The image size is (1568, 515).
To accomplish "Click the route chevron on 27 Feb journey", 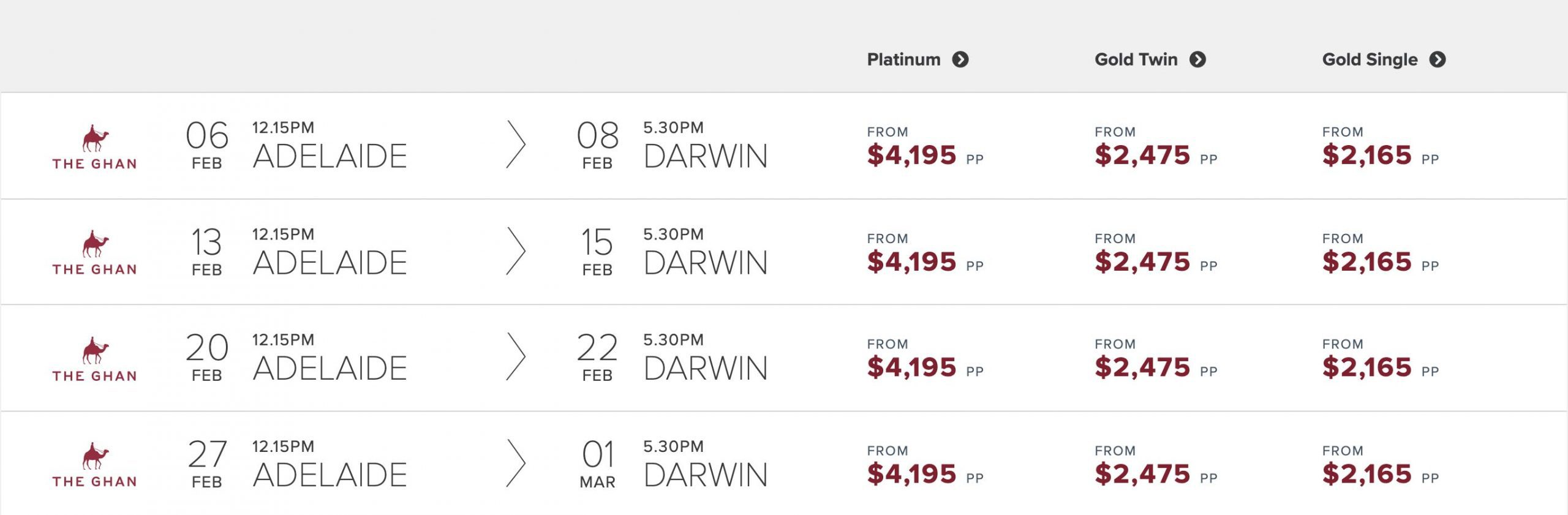I will (516, 463).
